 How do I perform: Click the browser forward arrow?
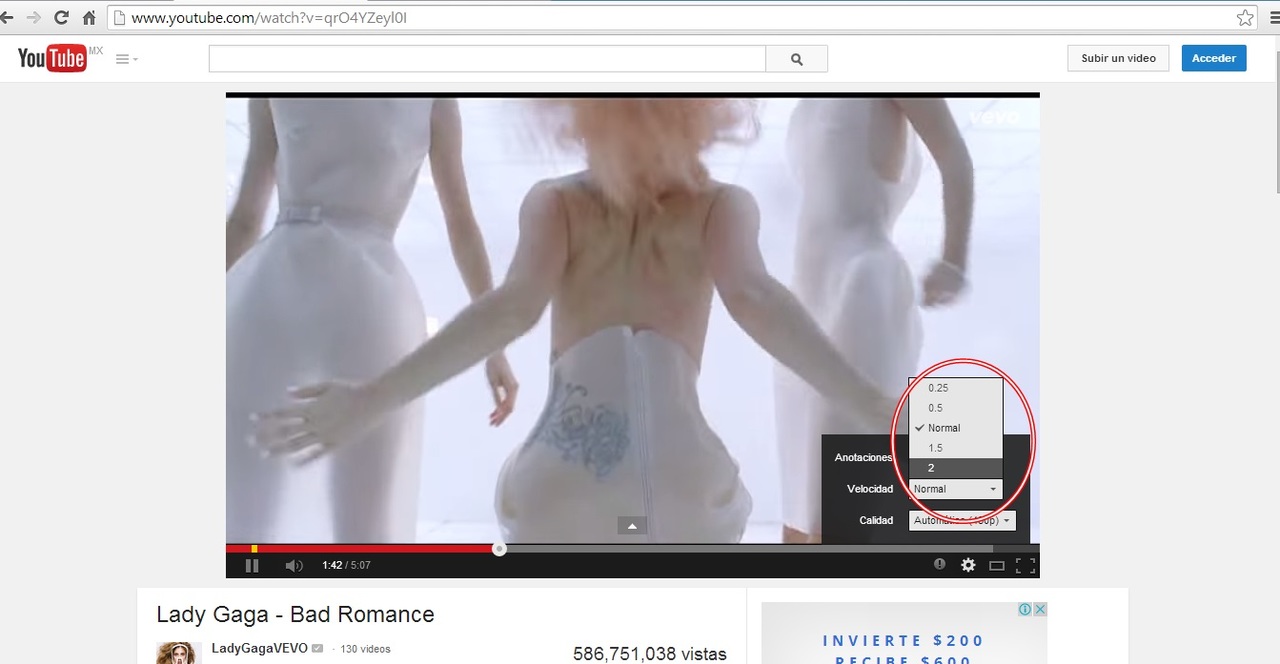[x=34, y=18]
